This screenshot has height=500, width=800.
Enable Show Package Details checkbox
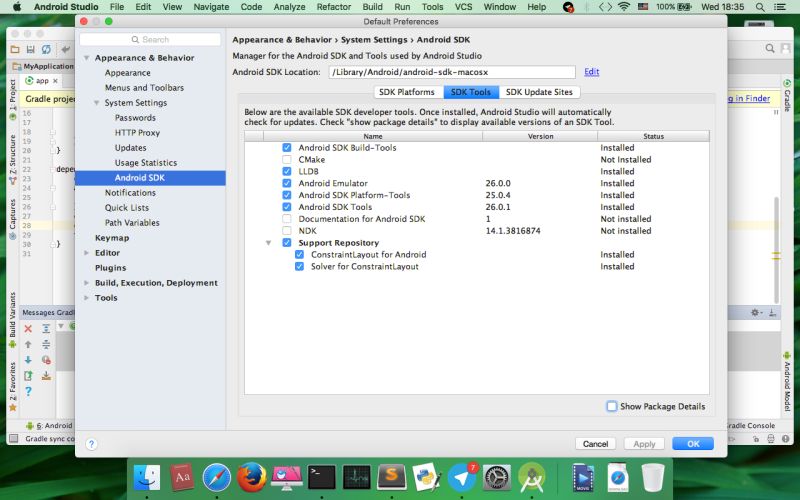pyautogui.click(x=611, y=406)
